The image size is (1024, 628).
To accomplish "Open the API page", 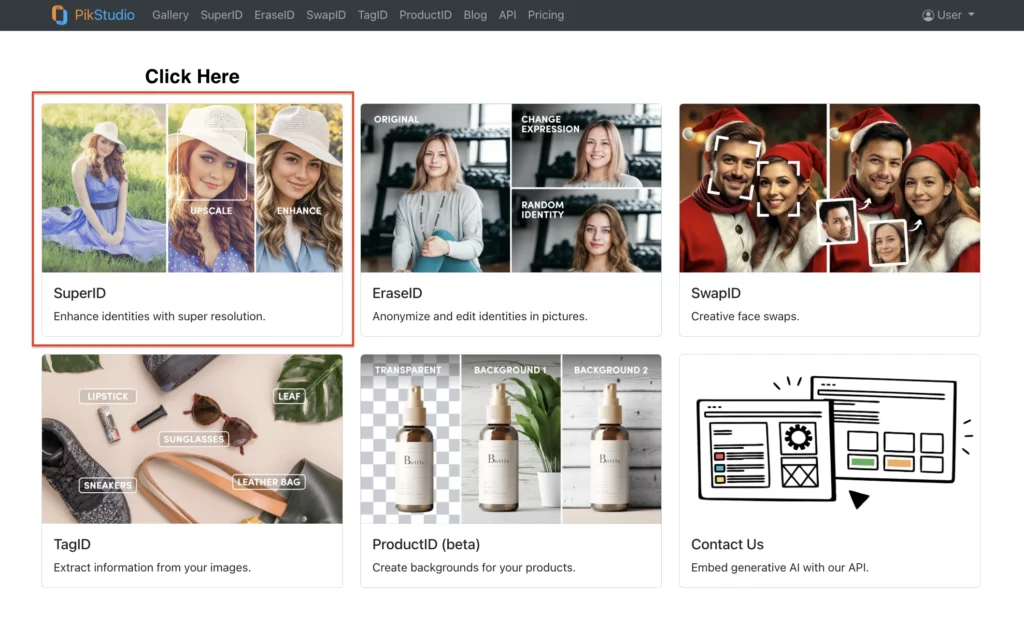I will pos(507,15).
